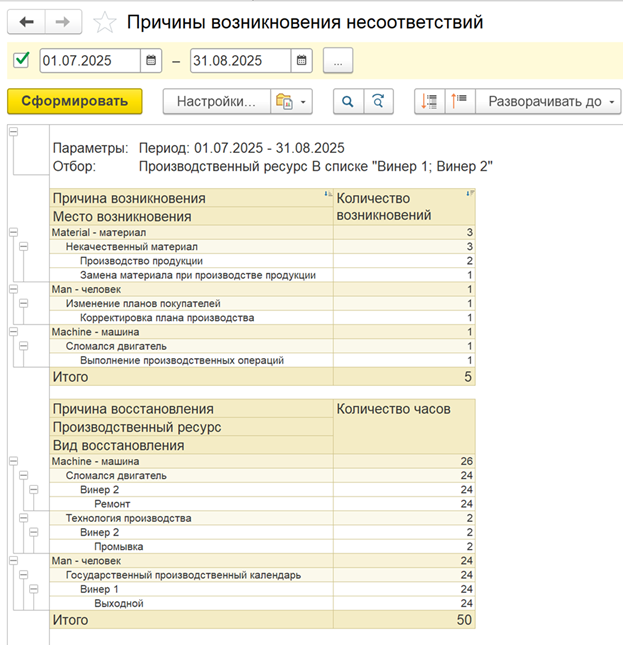Collapse Винер 2 under Технология производства
The width and height of the screenshot is (623, 645).
[34, 532]
